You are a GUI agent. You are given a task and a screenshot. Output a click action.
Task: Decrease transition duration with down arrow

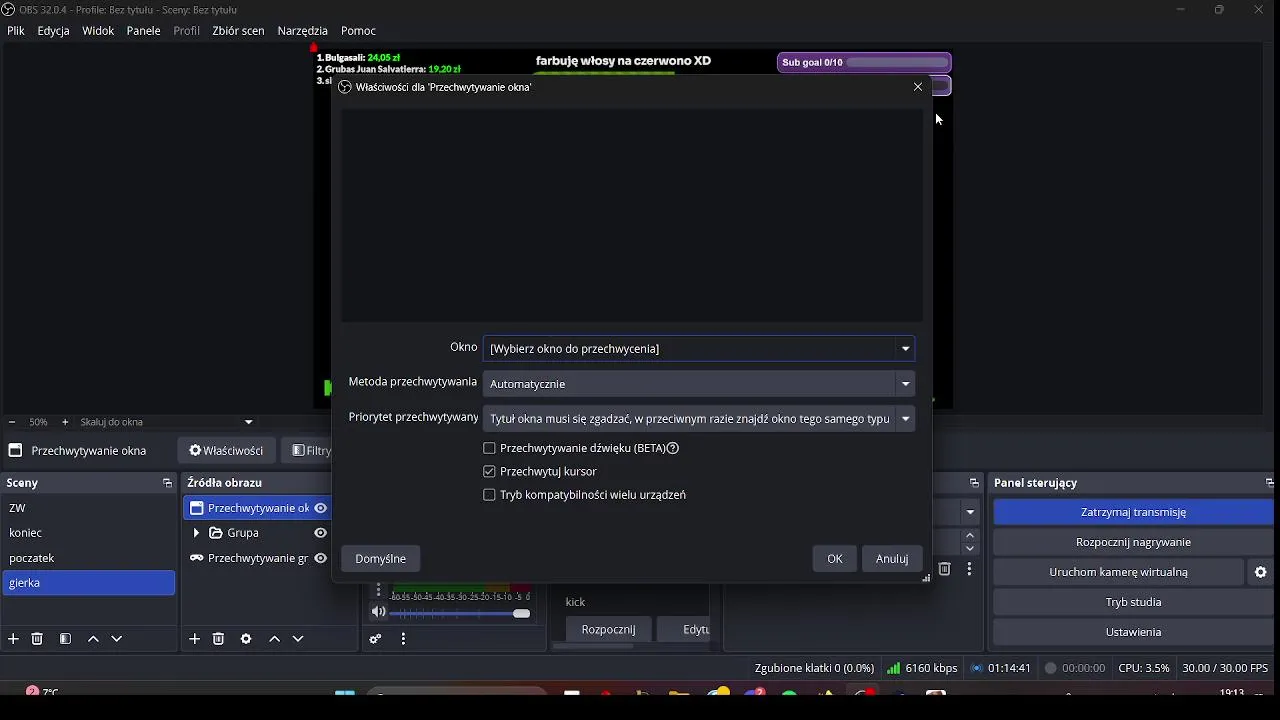tap(970, 549)
